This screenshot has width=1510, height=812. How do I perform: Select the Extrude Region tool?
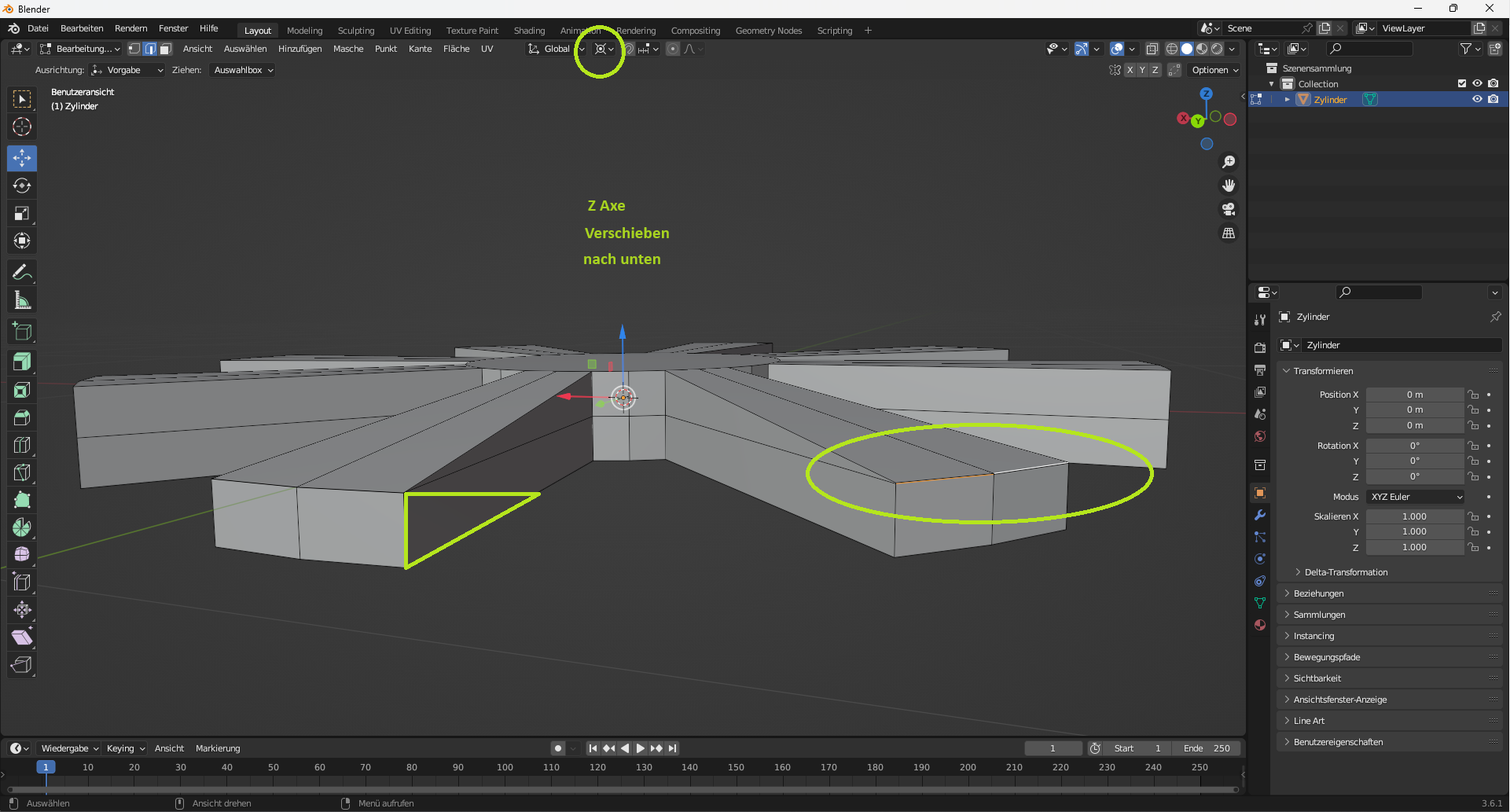(x=22, y=362)
